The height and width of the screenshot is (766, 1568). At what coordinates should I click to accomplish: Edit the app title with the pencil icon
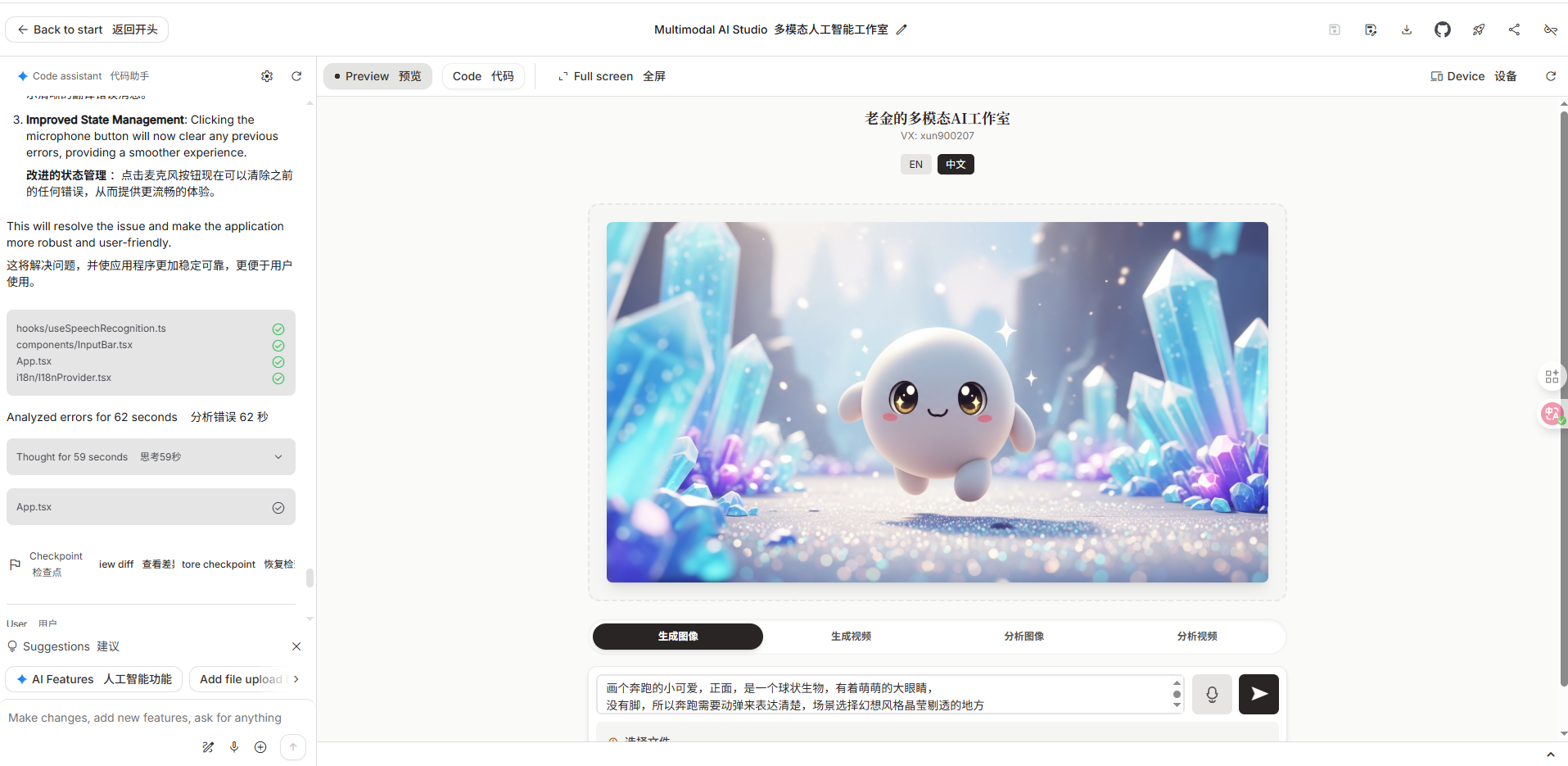pyautogui.click(x=901, y=29)
